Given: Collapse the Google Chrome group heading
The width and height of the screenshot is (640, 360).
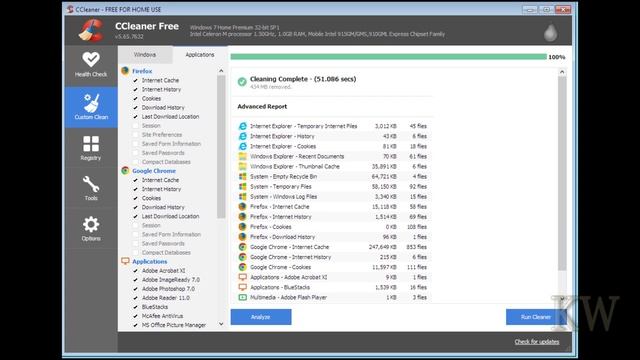Looking at the screenshot, I should point(154,171).
